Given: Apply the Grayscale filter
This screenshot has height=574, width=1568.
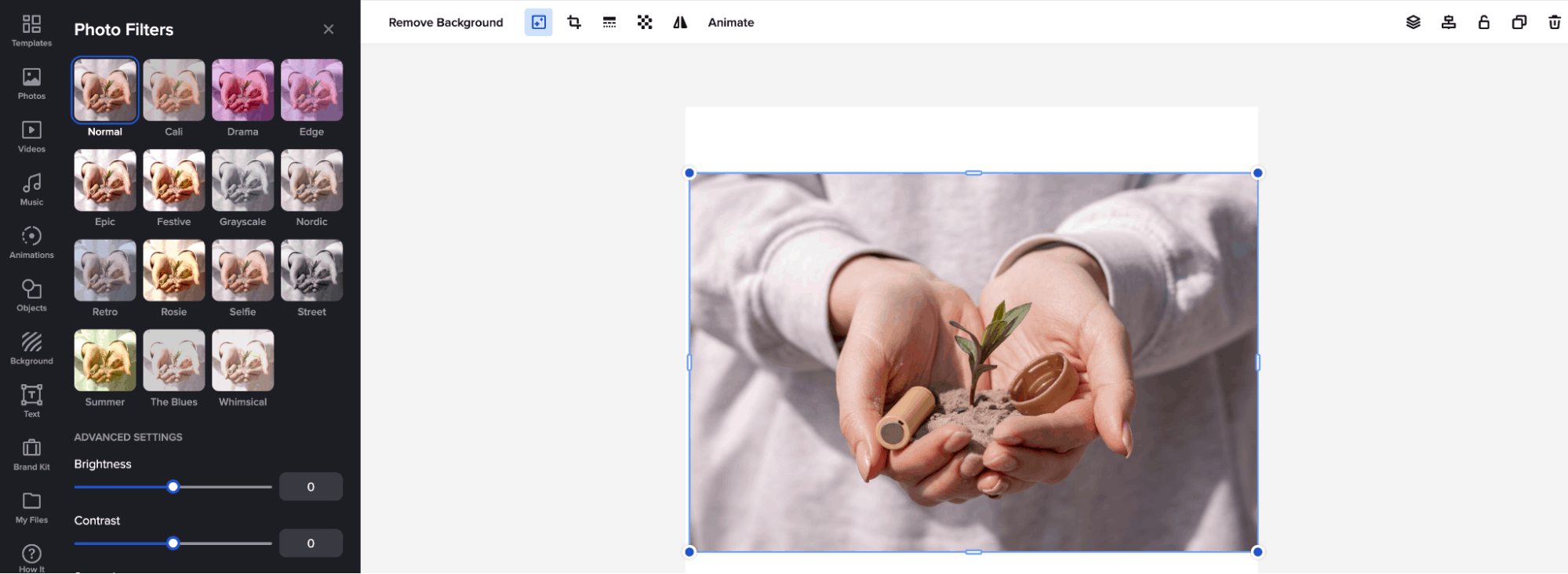Looking at the screenshot, I should 243,180.
